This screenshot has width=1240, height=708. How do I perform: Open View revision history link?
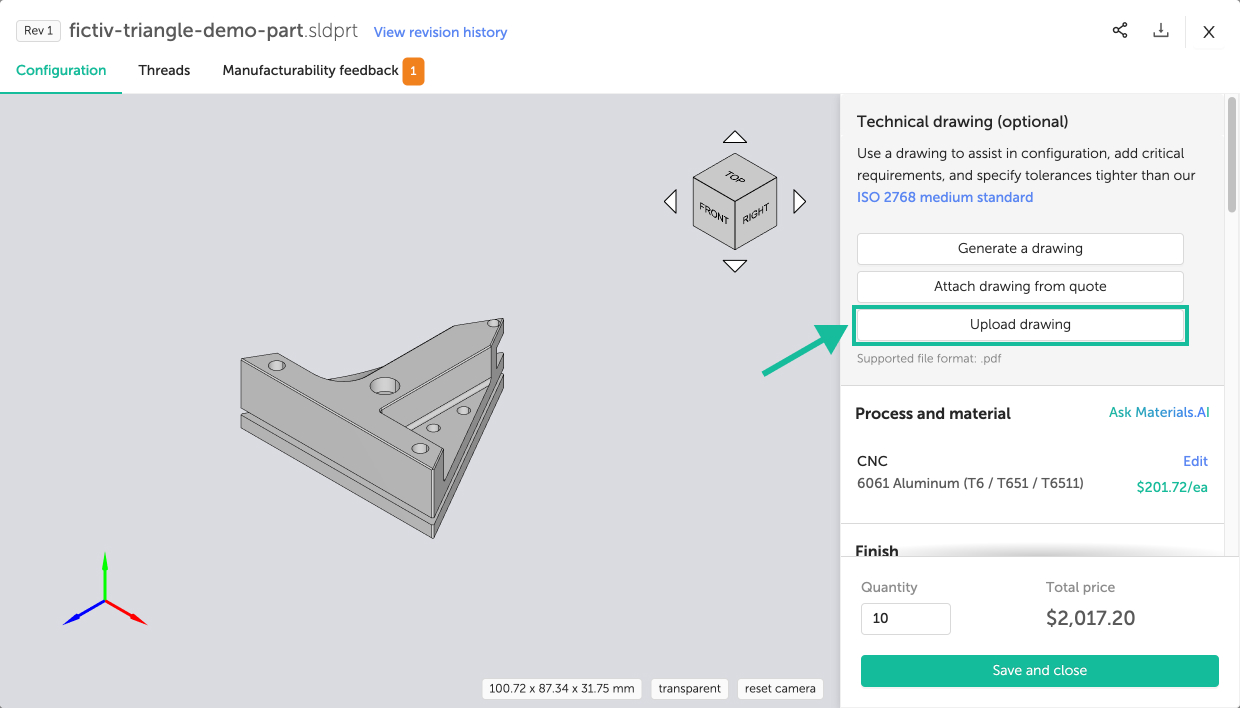pos(440,32)
